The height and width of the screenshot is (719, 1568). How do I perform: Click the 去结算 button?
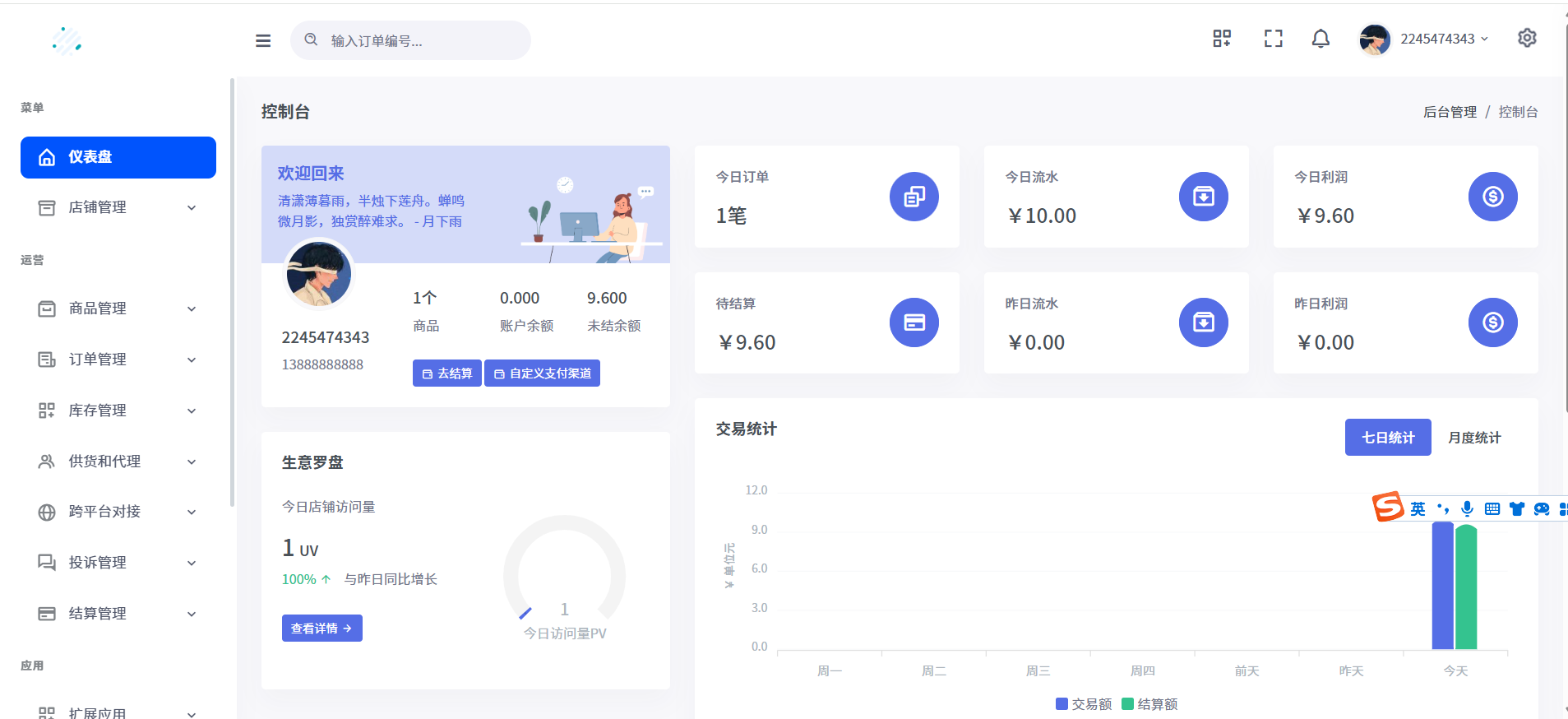click(x=447, y=373)
